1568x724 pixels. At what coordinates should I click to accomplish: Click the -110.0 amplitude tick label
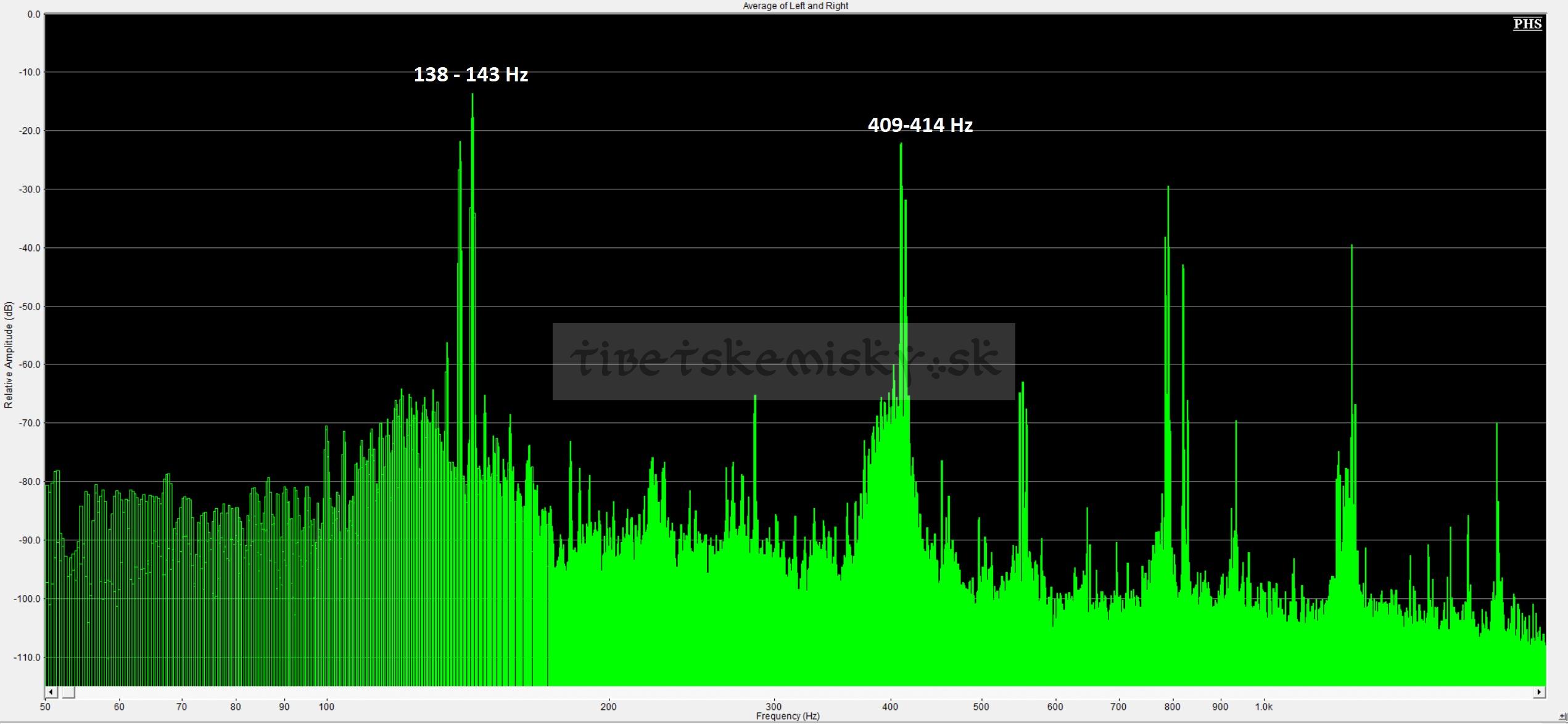(25, 657)
